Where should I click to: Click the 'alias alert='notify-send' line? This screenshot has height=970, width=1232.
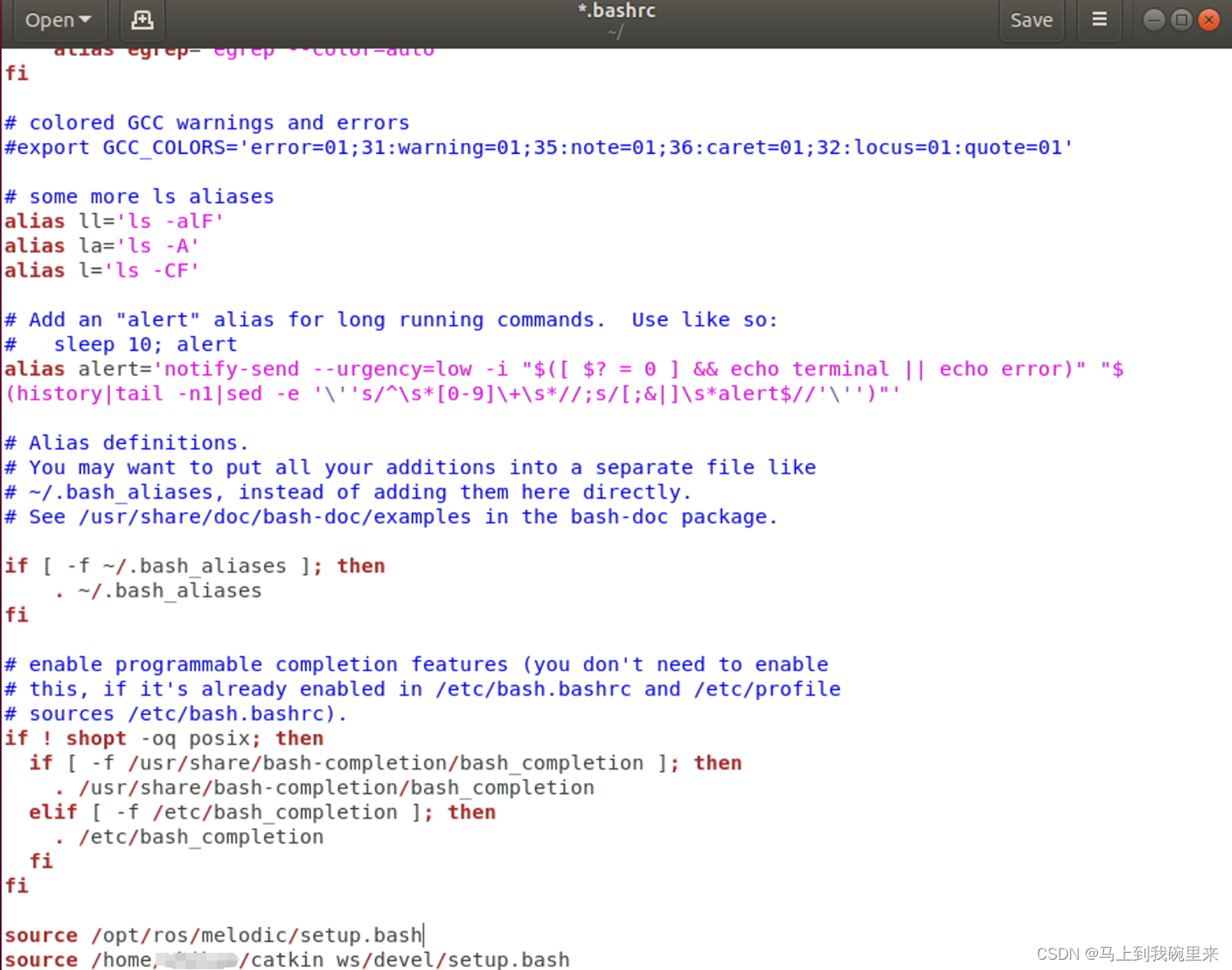(x=564, y=369)
